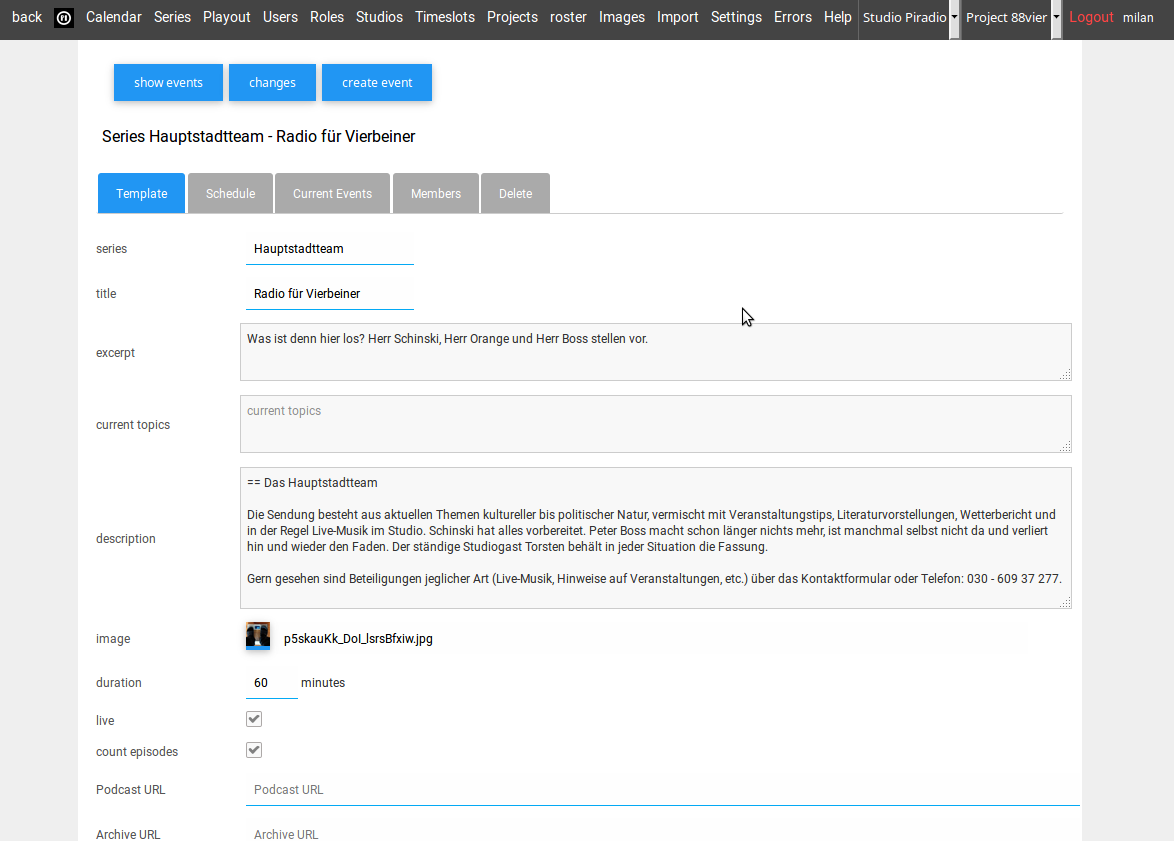Go to Timeslots in the navigation bar
Image resolution: width=1174 pixels, height=841 pixels.
point(445,17)
